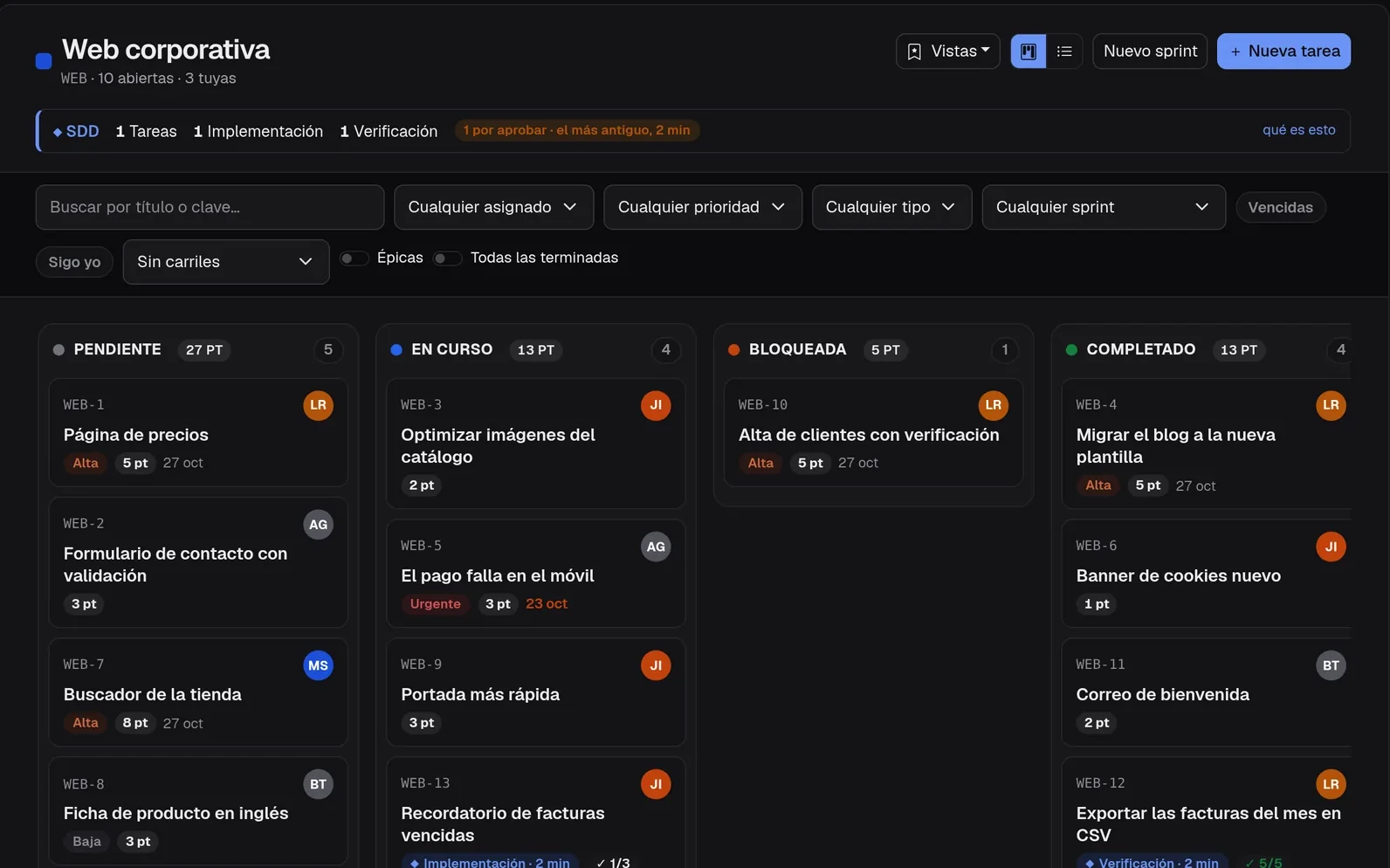Click the Urgente priority tag on WEB-5
Image resolution: width=1390 pixels, height=868 pixels.
coord(435,604)
